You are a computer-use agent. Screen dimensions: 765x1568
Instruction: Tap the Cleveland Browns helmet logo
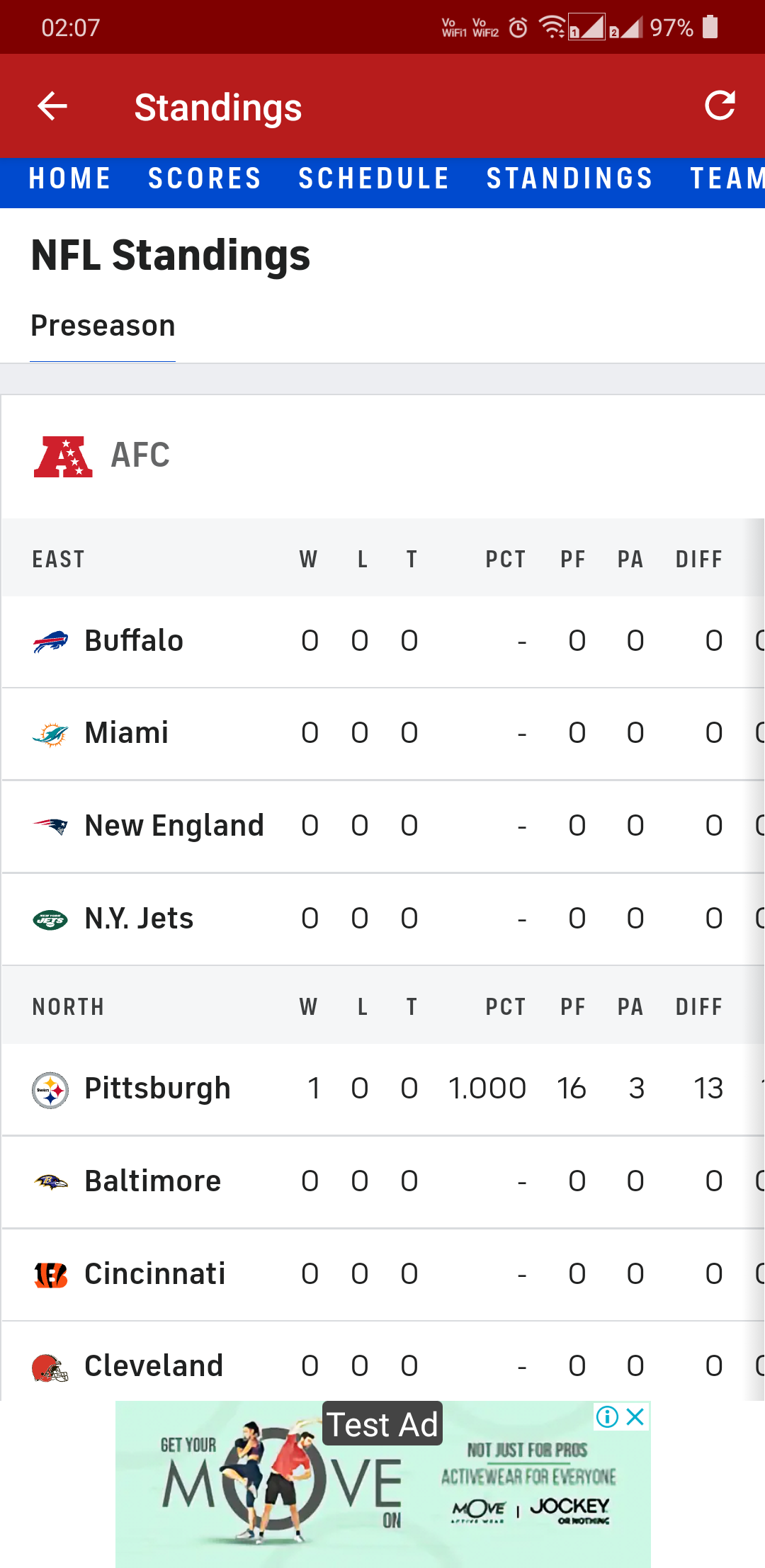[x=50, y=1368]
